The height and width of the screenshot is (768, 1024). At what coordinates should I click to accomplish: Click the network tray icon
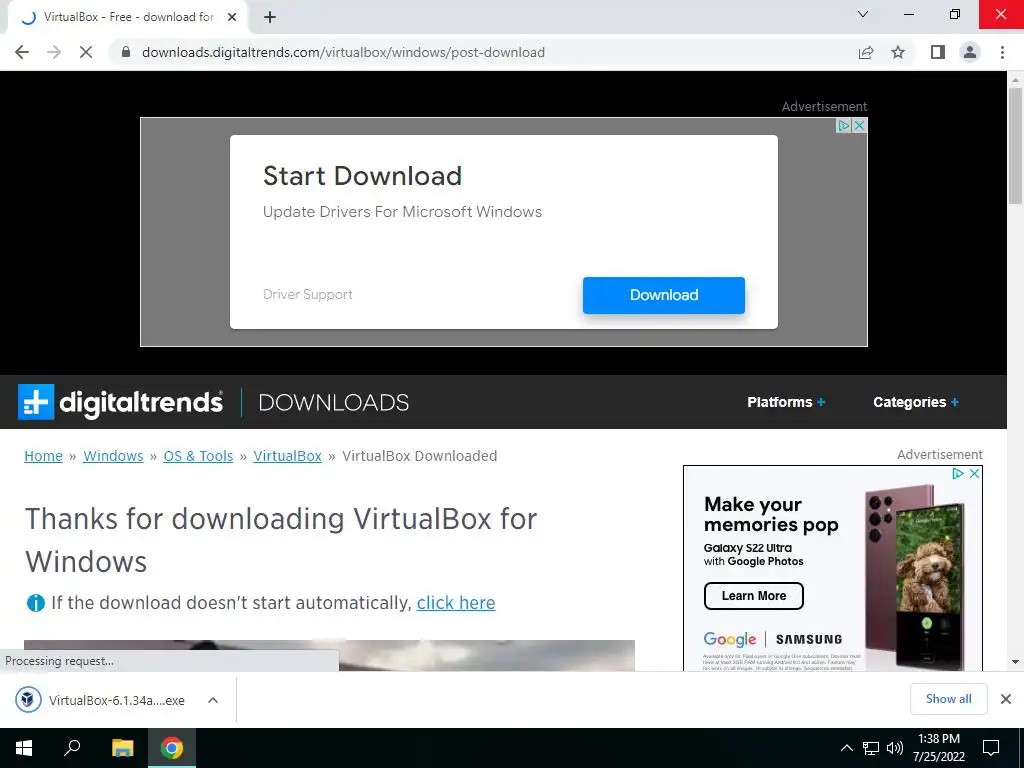click(871, 748)
